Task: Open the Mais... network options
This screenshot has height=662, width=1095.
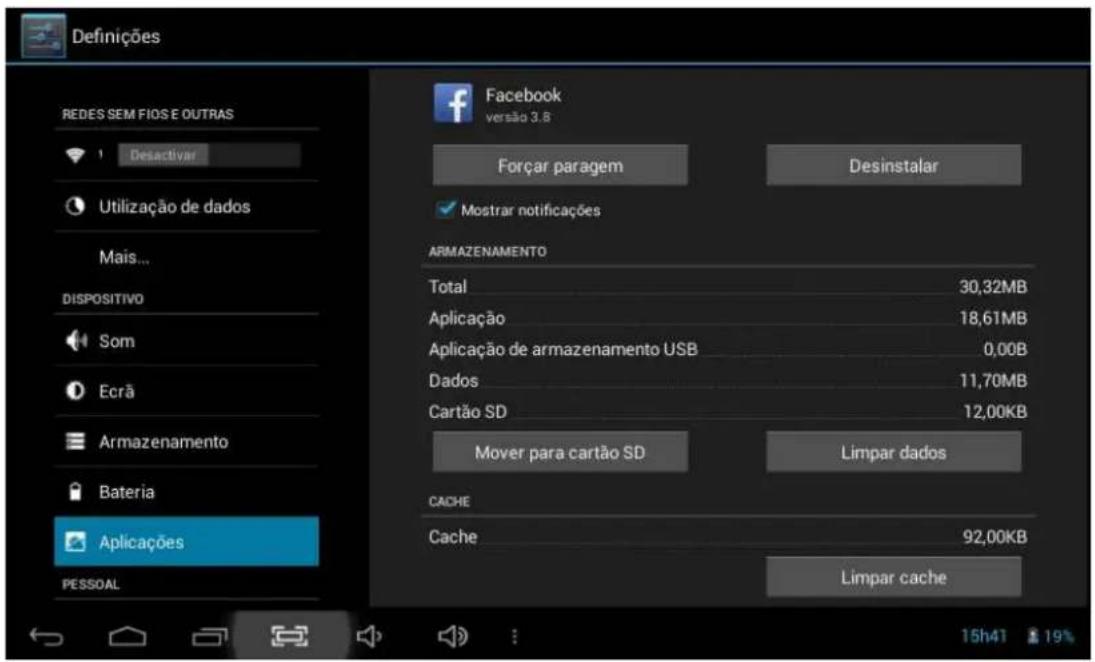Action: click(186, 257)
